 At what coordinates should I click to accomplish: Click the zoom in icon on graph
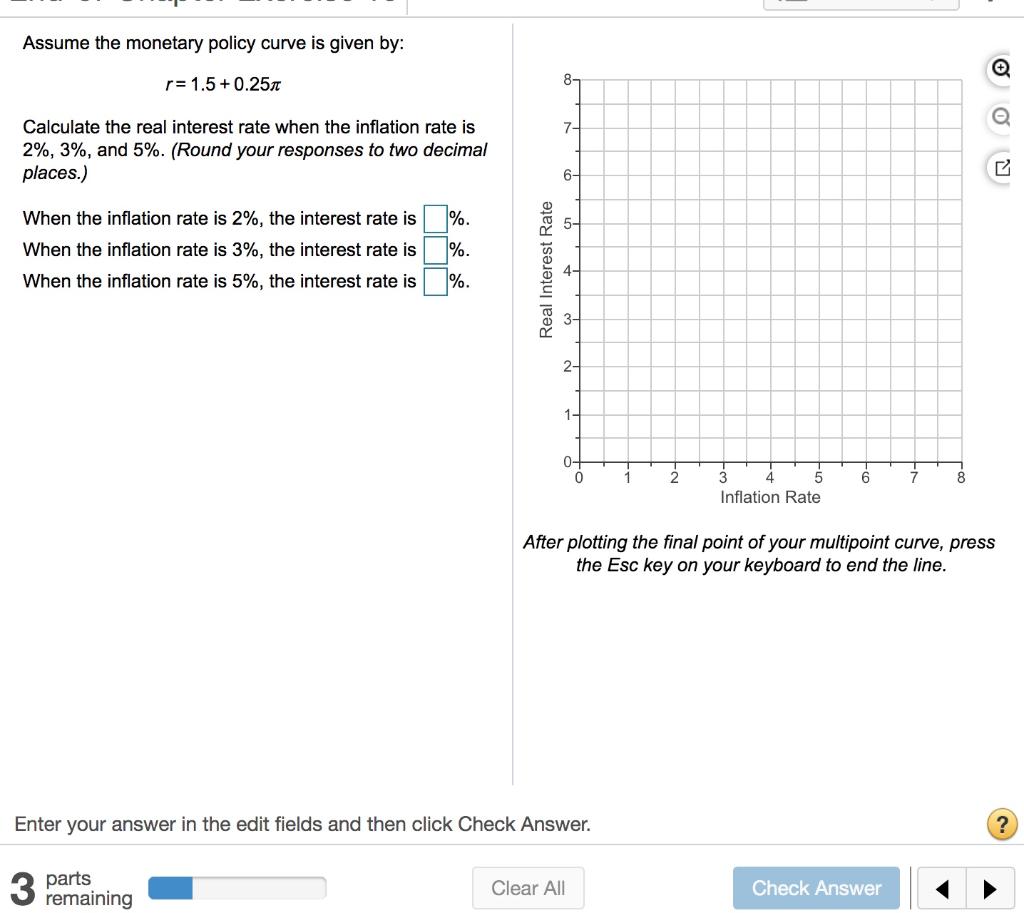point(1000,69)
